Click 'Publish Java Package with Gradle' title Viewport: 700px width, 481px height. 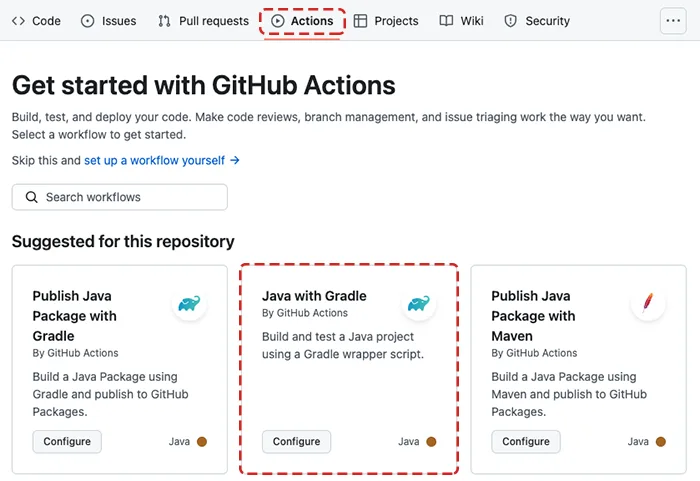pos(75,316)
